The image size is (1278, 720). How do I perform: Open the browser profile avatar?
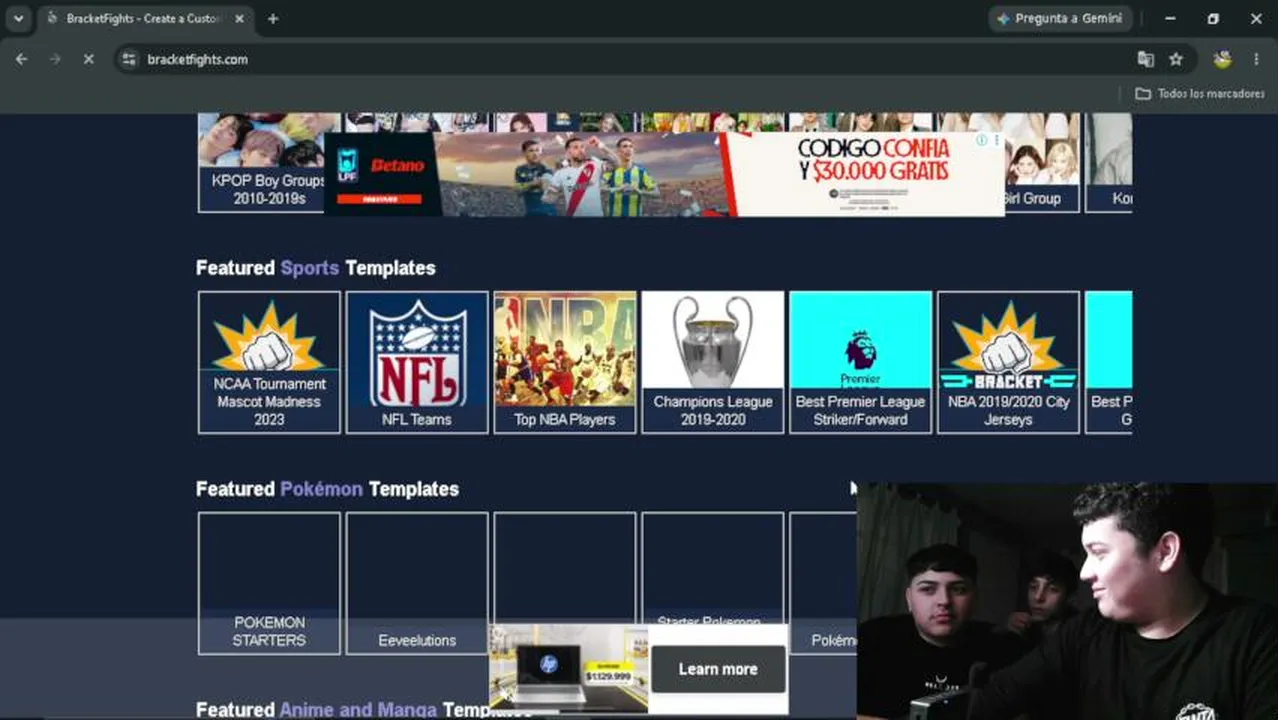1222,59
